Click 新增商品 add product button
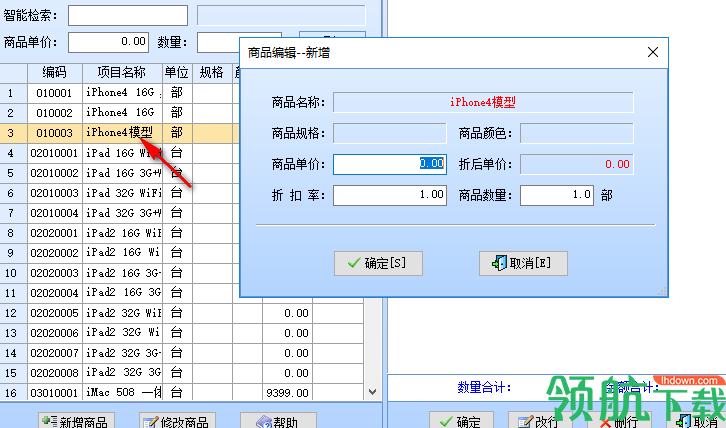 pos(76,421)
